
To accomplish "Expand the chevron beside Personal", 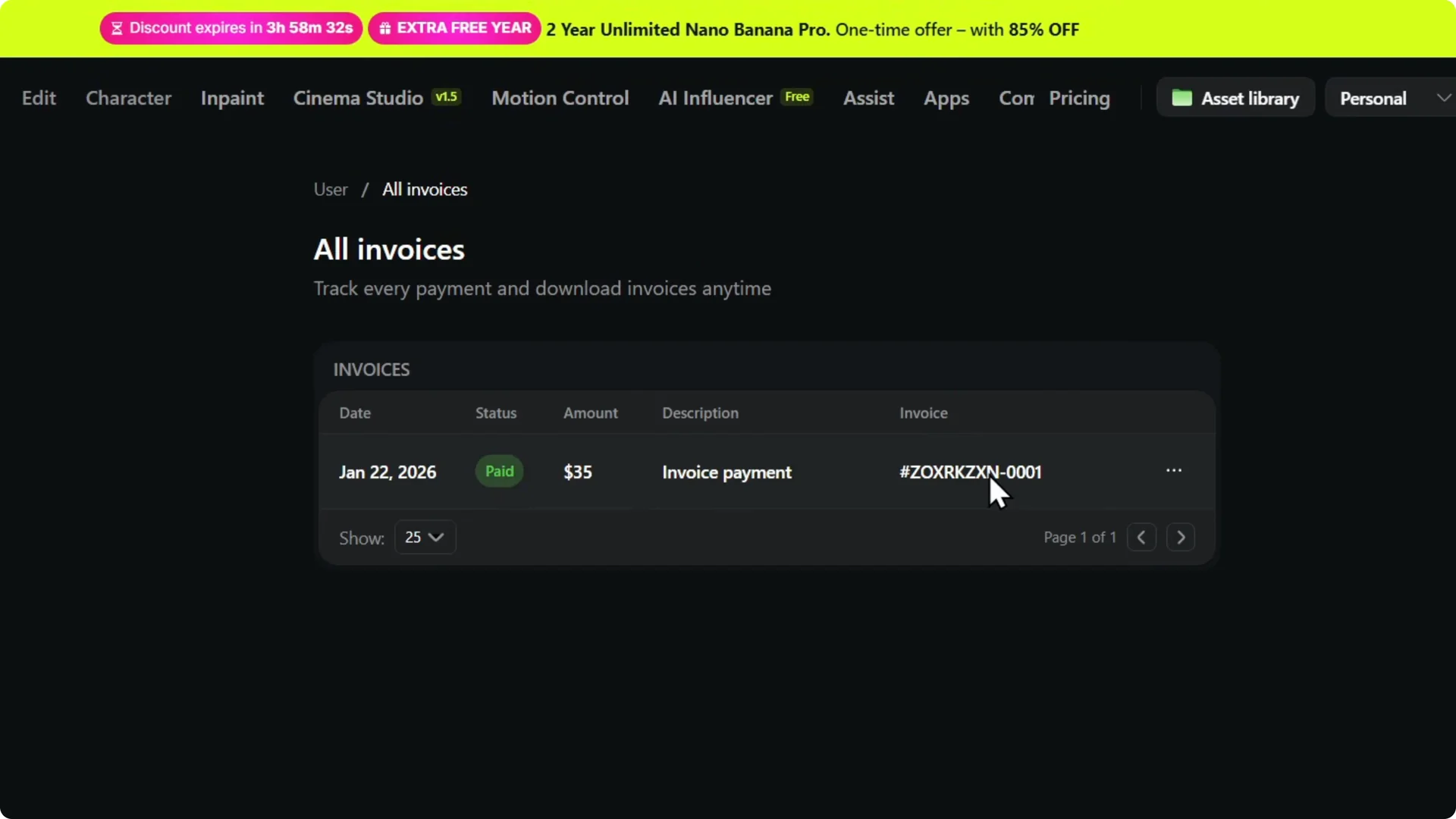I will (1443, 97).
